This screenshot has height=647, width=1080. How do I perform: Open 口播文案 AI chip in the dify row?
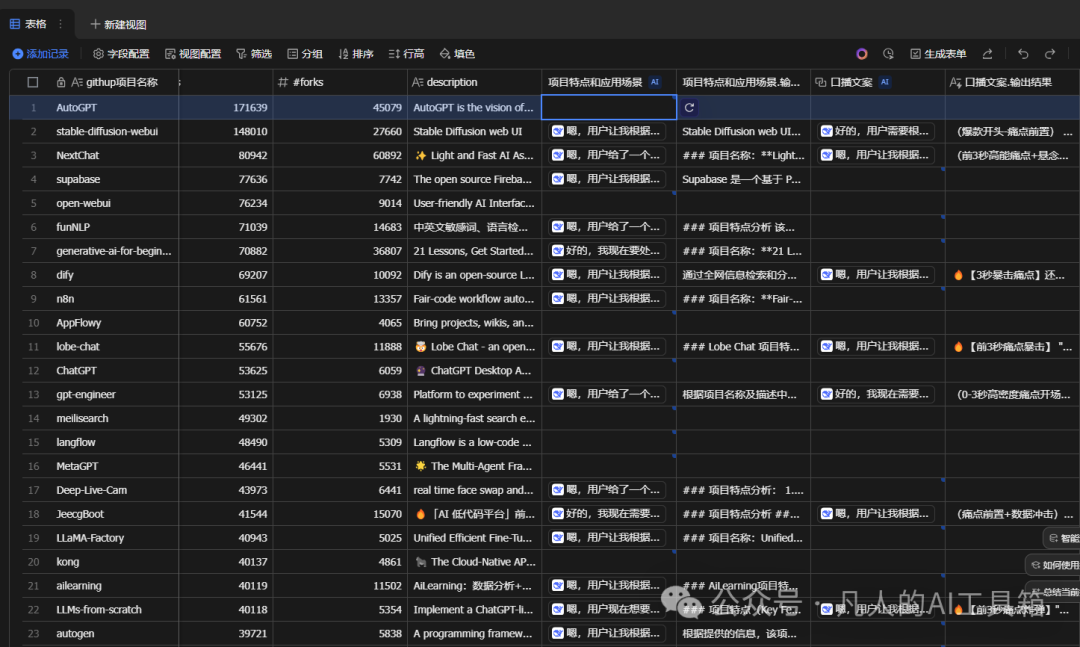[x=876, y=275]
